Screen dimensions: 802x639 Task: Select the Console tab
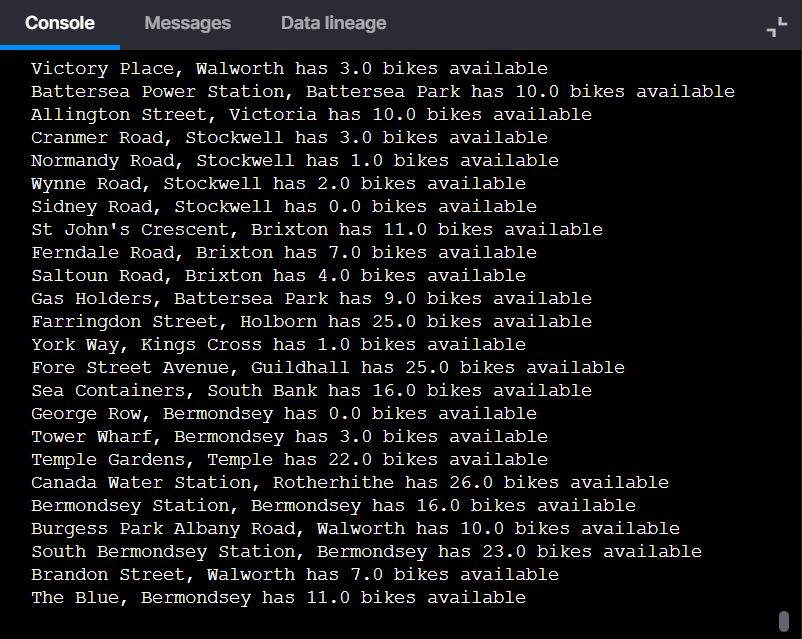click(x=60, y=23)
